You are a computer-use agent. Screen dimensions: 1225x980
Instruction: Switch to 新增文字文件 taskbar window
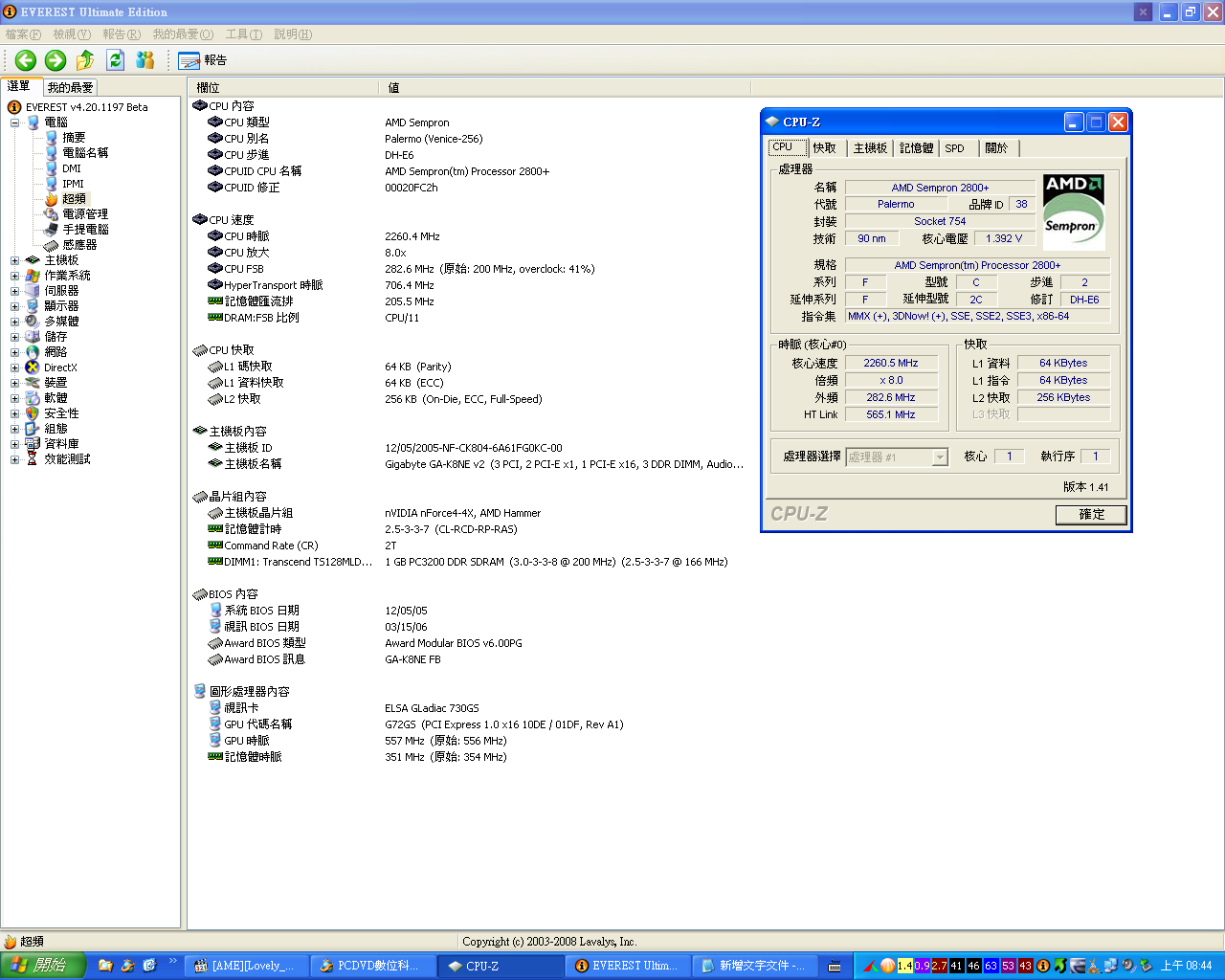click(x=755, y=966)
